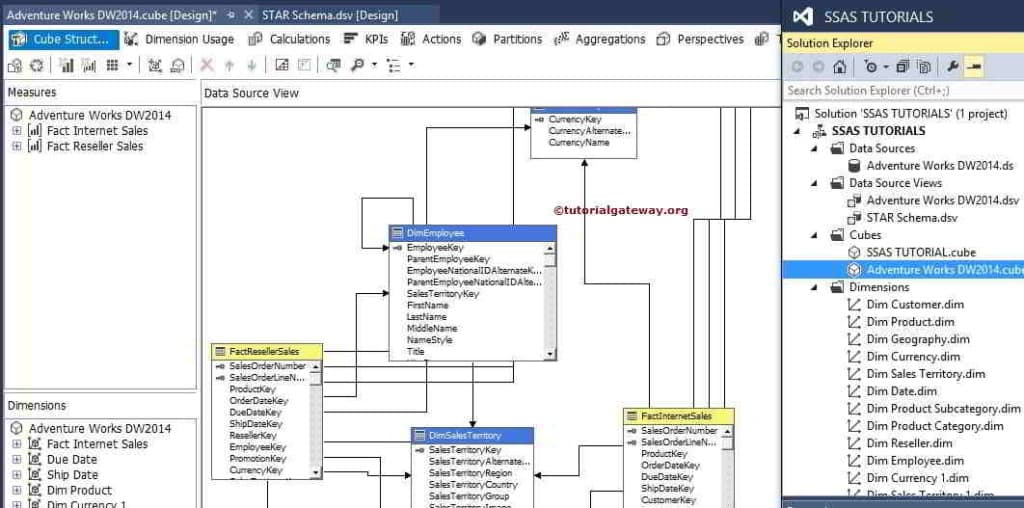The image size is (1024, 508).
Task: Click in Search Solution Explorer field
Action: click(903, 90)
